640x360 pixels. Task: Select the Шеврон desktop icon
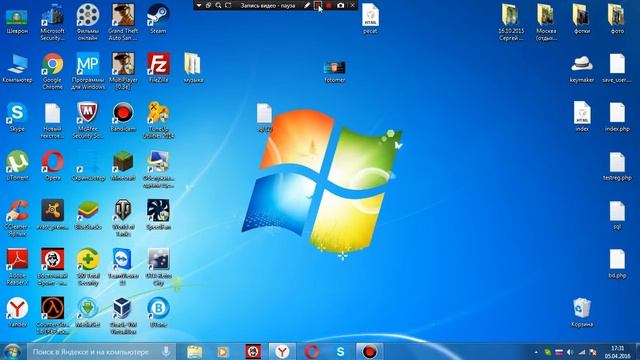tap(17, 20)
